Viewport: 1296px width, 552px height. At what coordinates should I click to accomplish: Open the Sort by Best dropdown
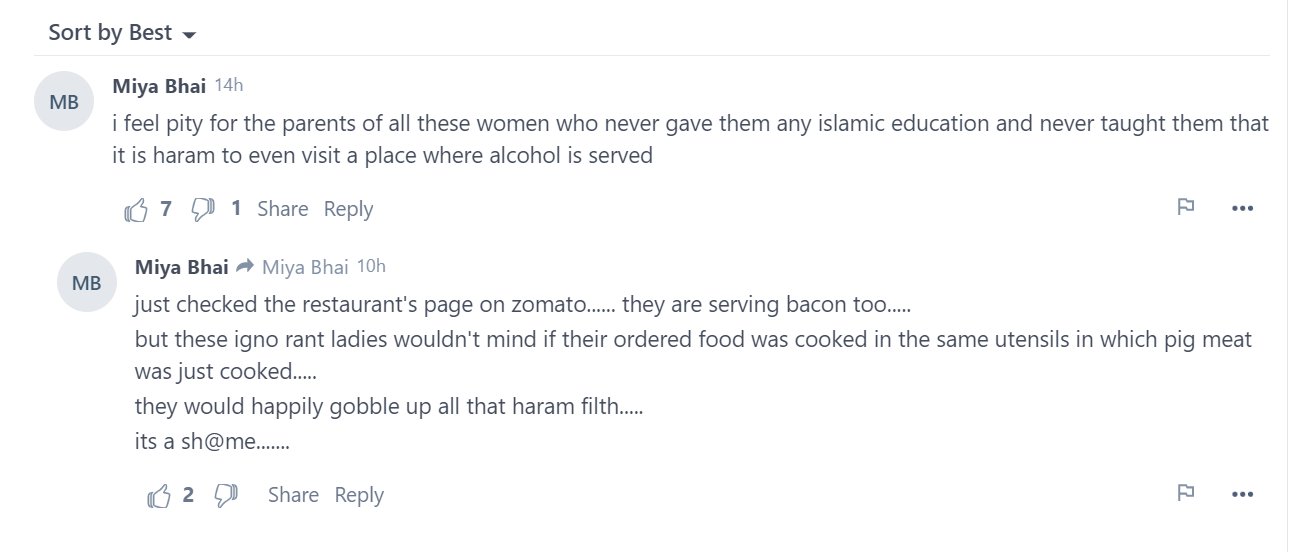[x=122, y=33]
